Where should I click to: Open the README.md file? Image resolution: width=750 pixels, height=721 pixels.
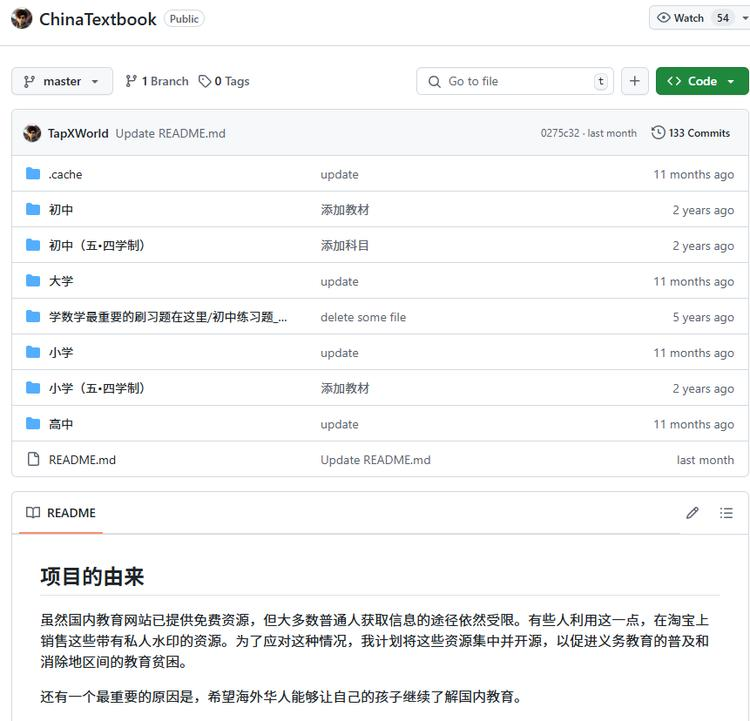point(82,460)
